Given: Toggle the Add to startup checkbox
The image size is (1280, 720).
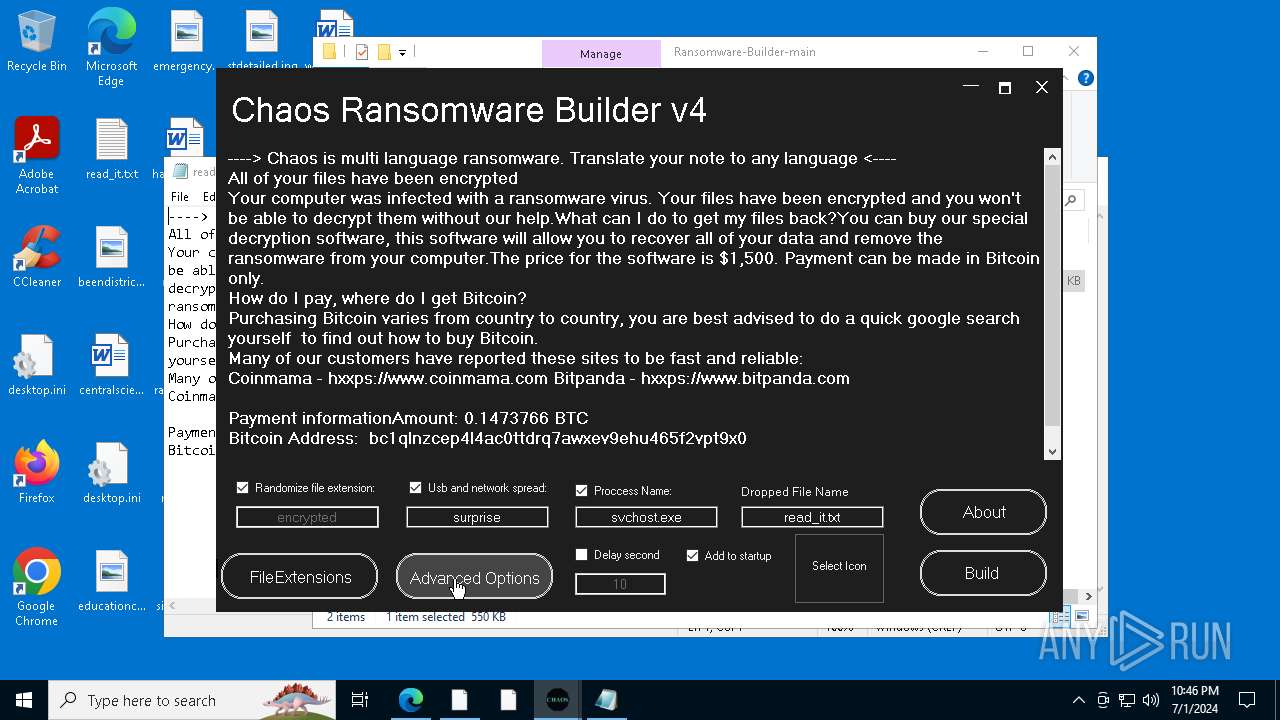Looking at the screenshot, I should (x=692, y=556).
